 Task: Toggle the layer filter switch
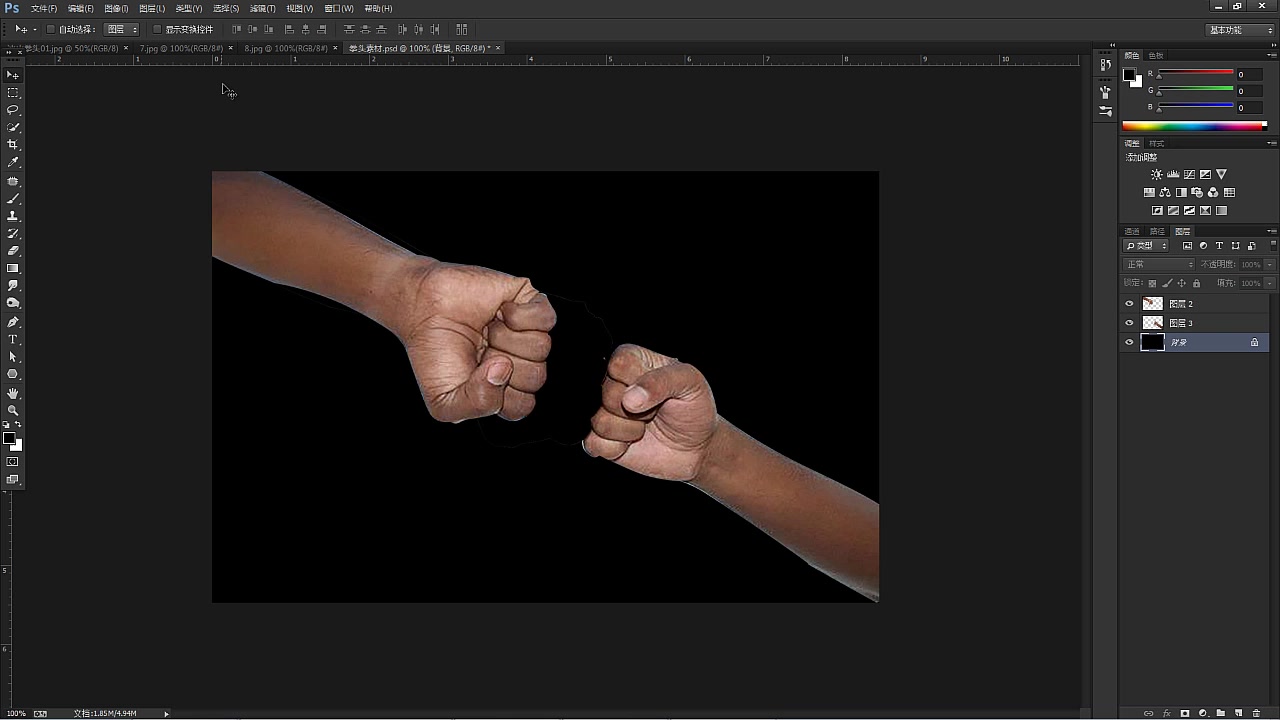[x=1273, y=245]
